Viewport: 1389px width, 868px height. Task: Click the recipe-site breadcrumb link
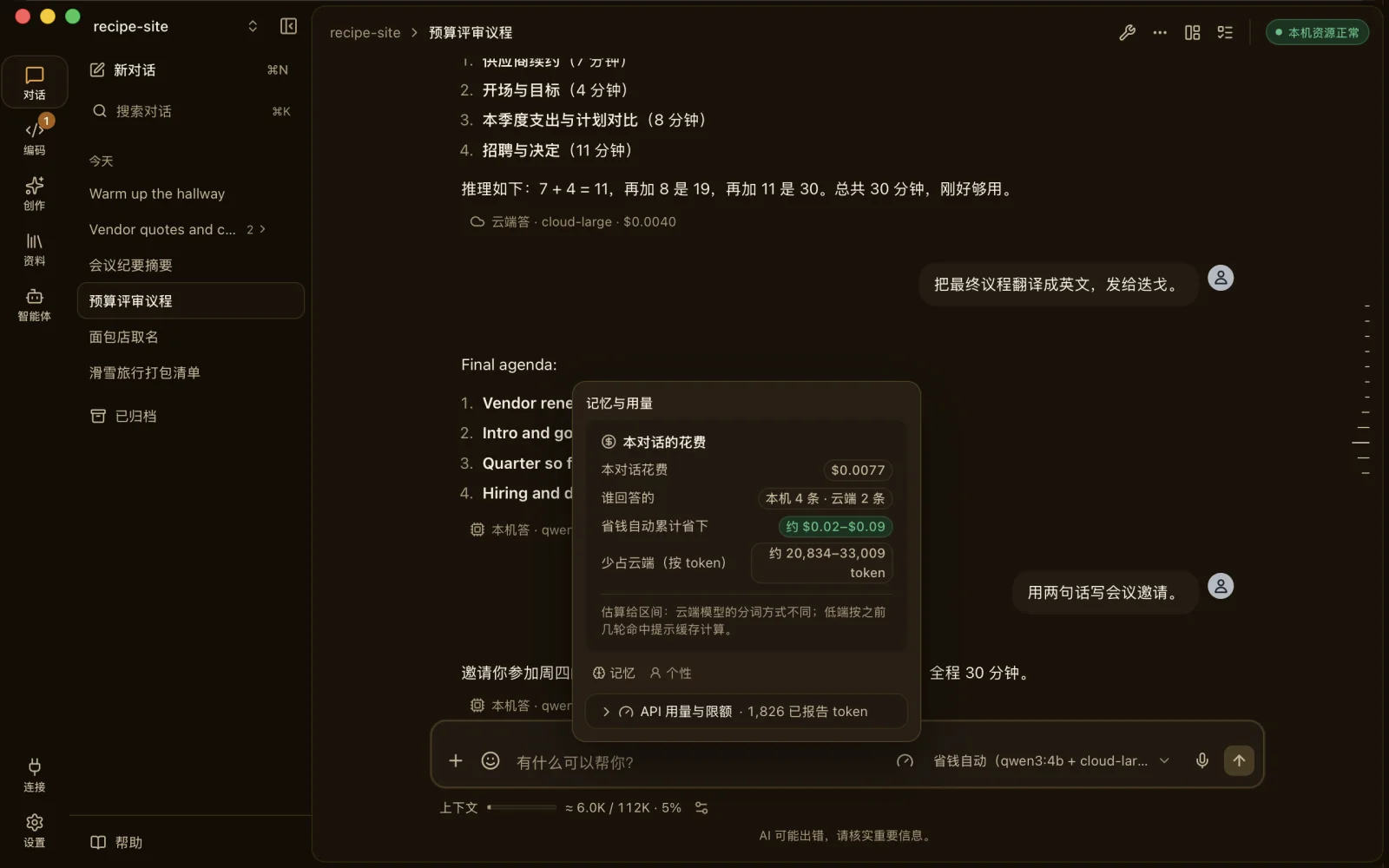tap(365, 32)
